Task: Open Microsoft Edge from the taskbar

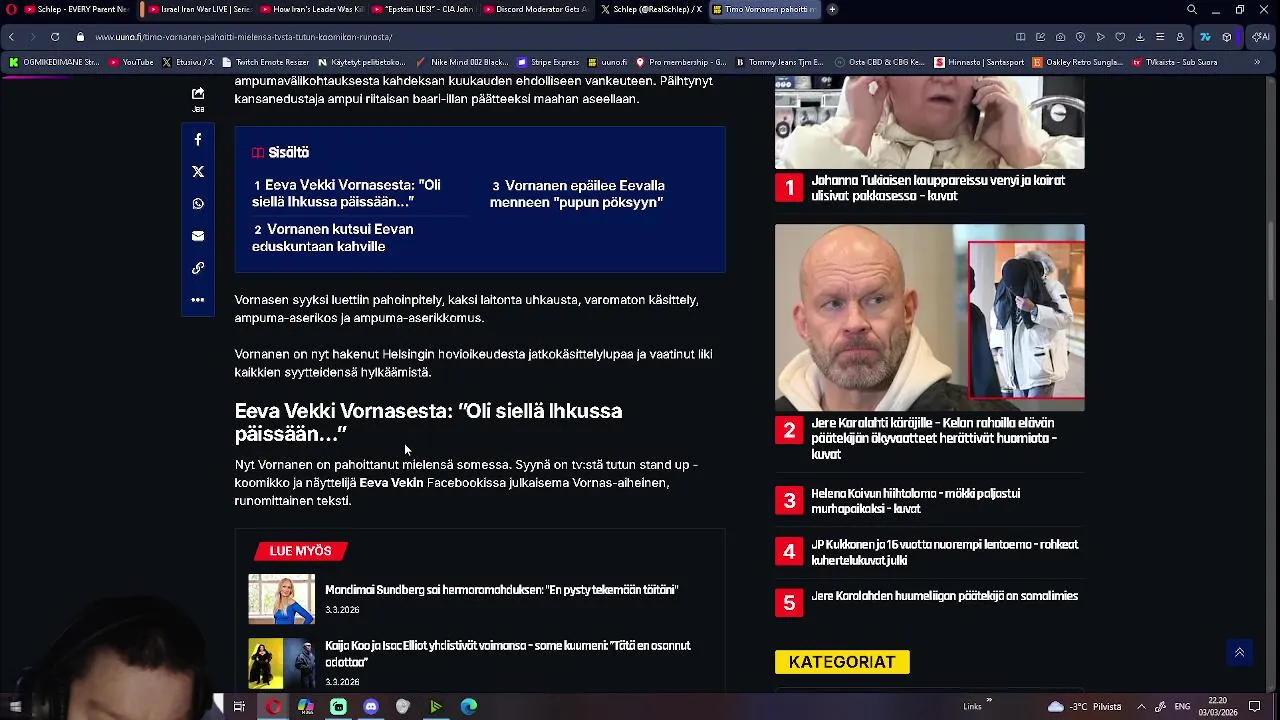Action: (469, 707)
